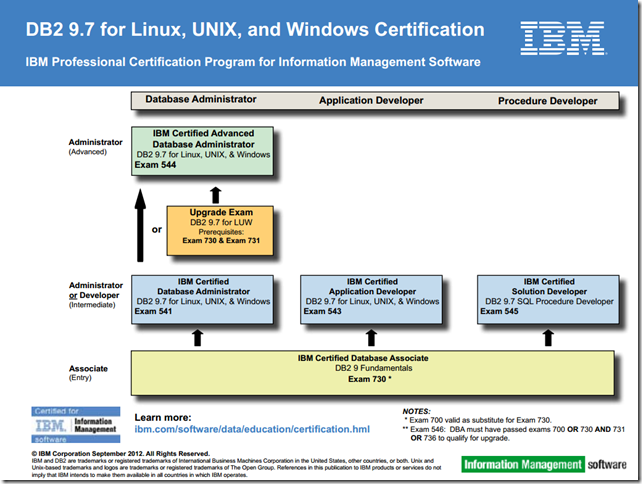Click the 'Exam 541' text
Screen dimensions: 642x484
click(153, 312)
